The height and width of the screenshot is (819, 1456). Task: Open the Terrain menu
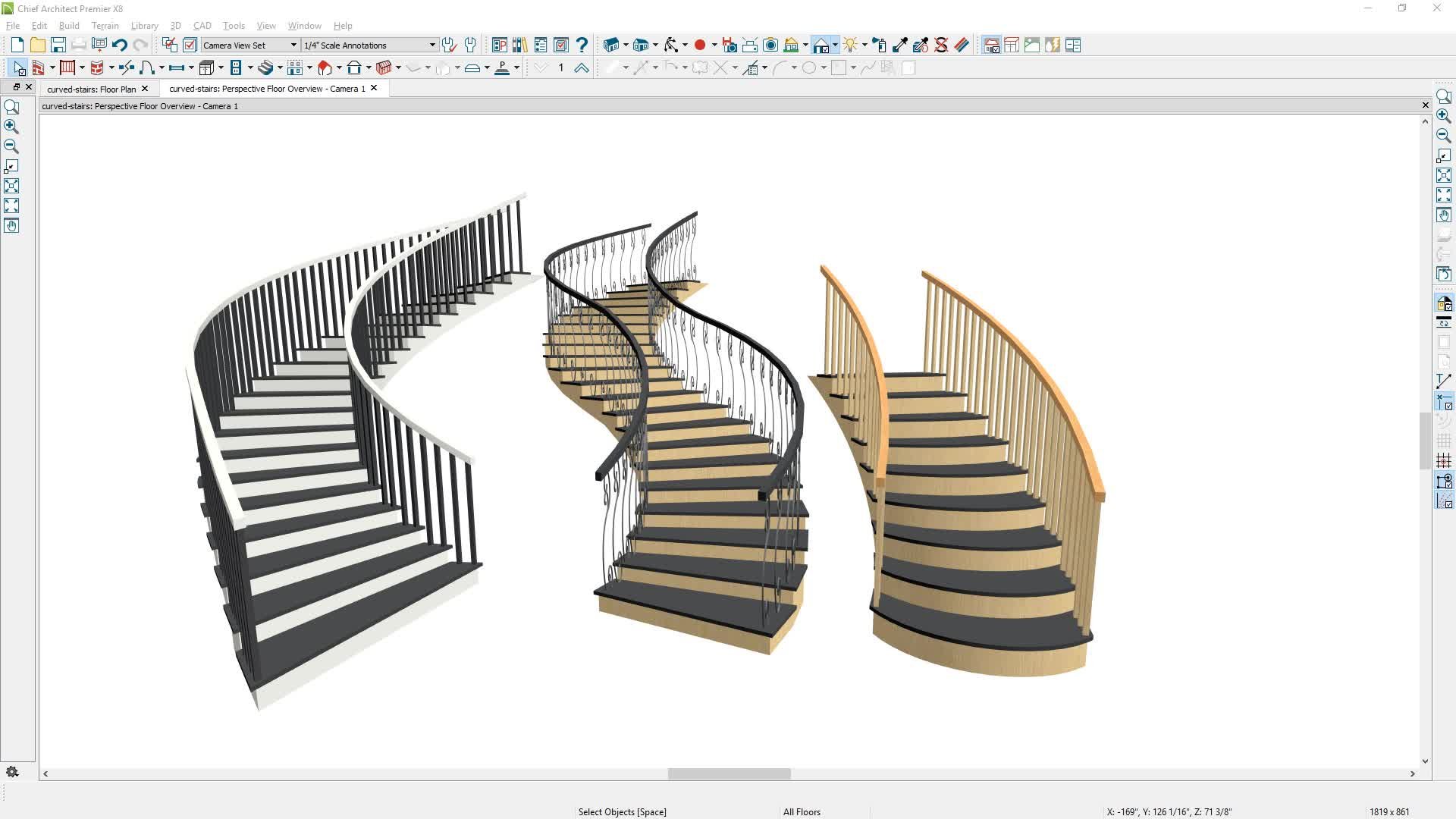105,26
